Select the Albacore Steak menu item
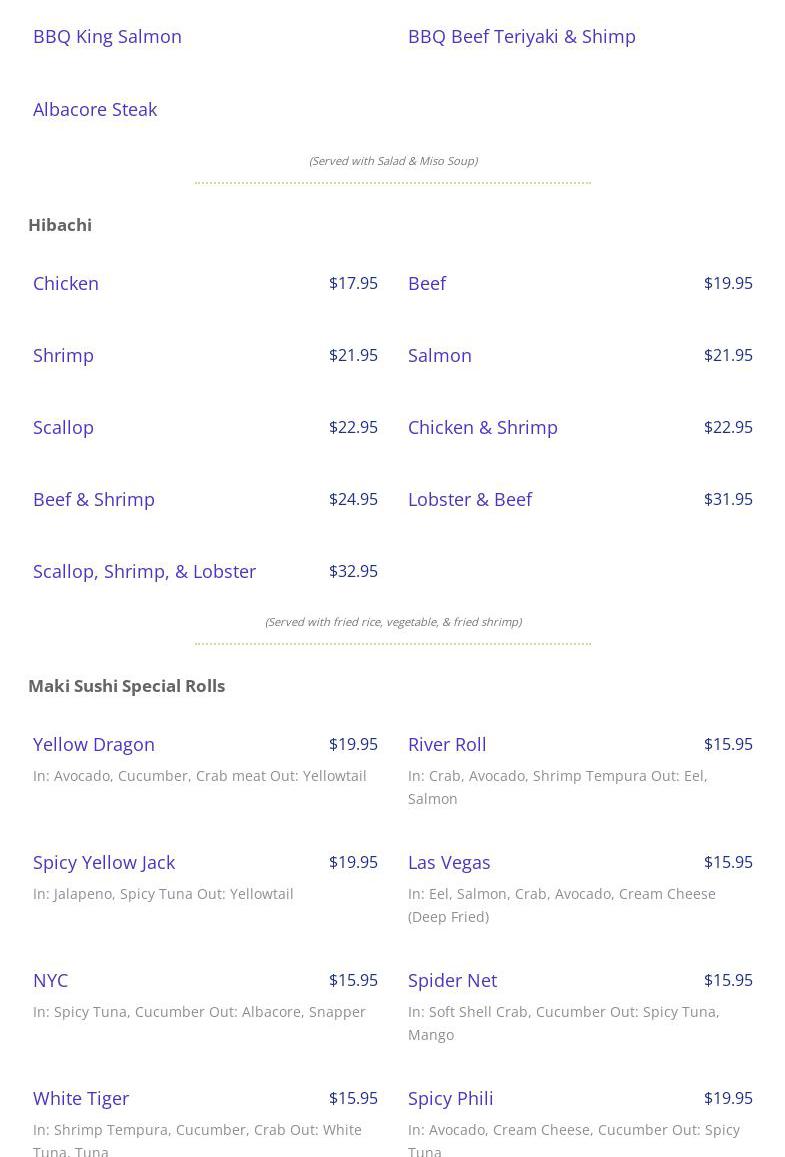Screen dimensions: 785x1157 click(x=95, y=109)
